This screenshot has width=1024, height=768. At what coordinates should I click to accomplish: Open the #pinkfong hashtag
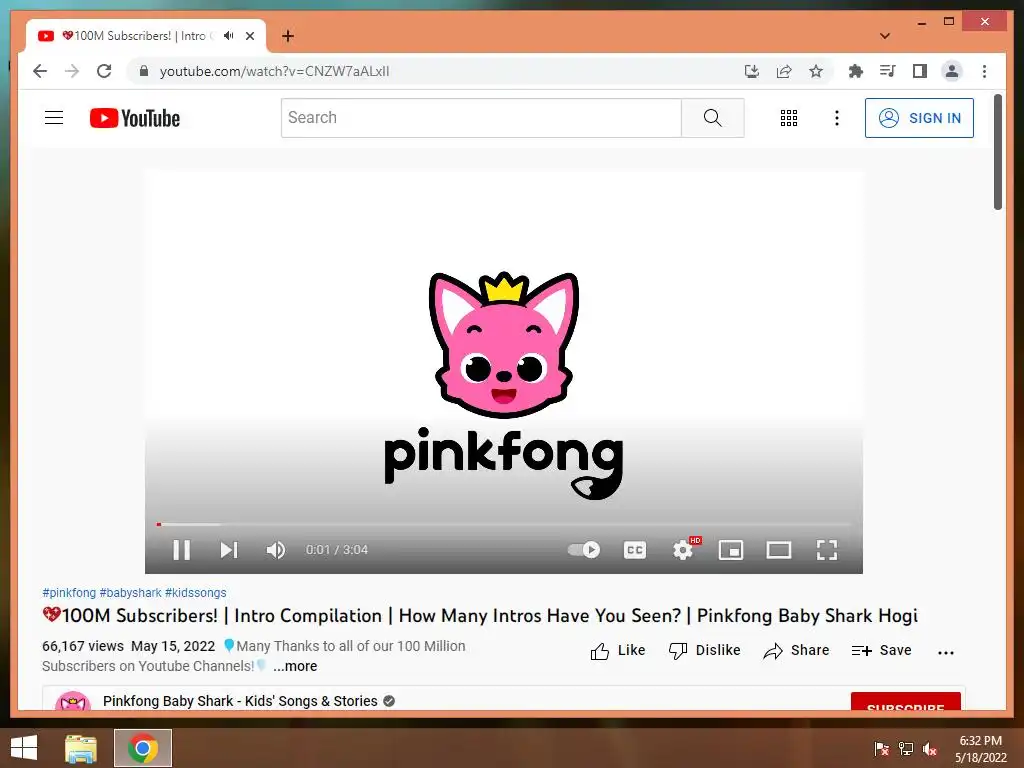(69, 592)
